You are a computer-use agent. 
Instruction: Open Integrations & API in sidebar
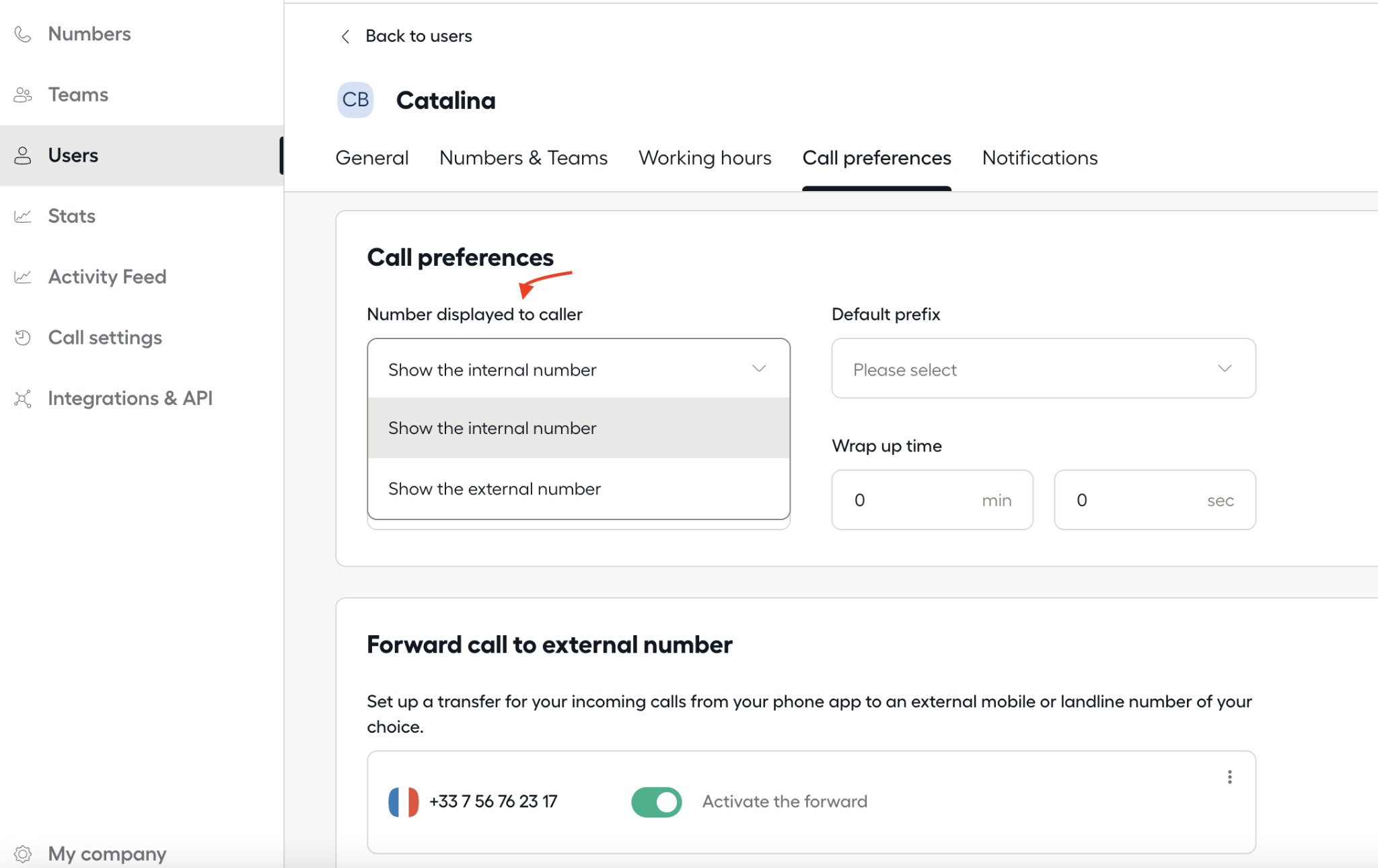141,398
